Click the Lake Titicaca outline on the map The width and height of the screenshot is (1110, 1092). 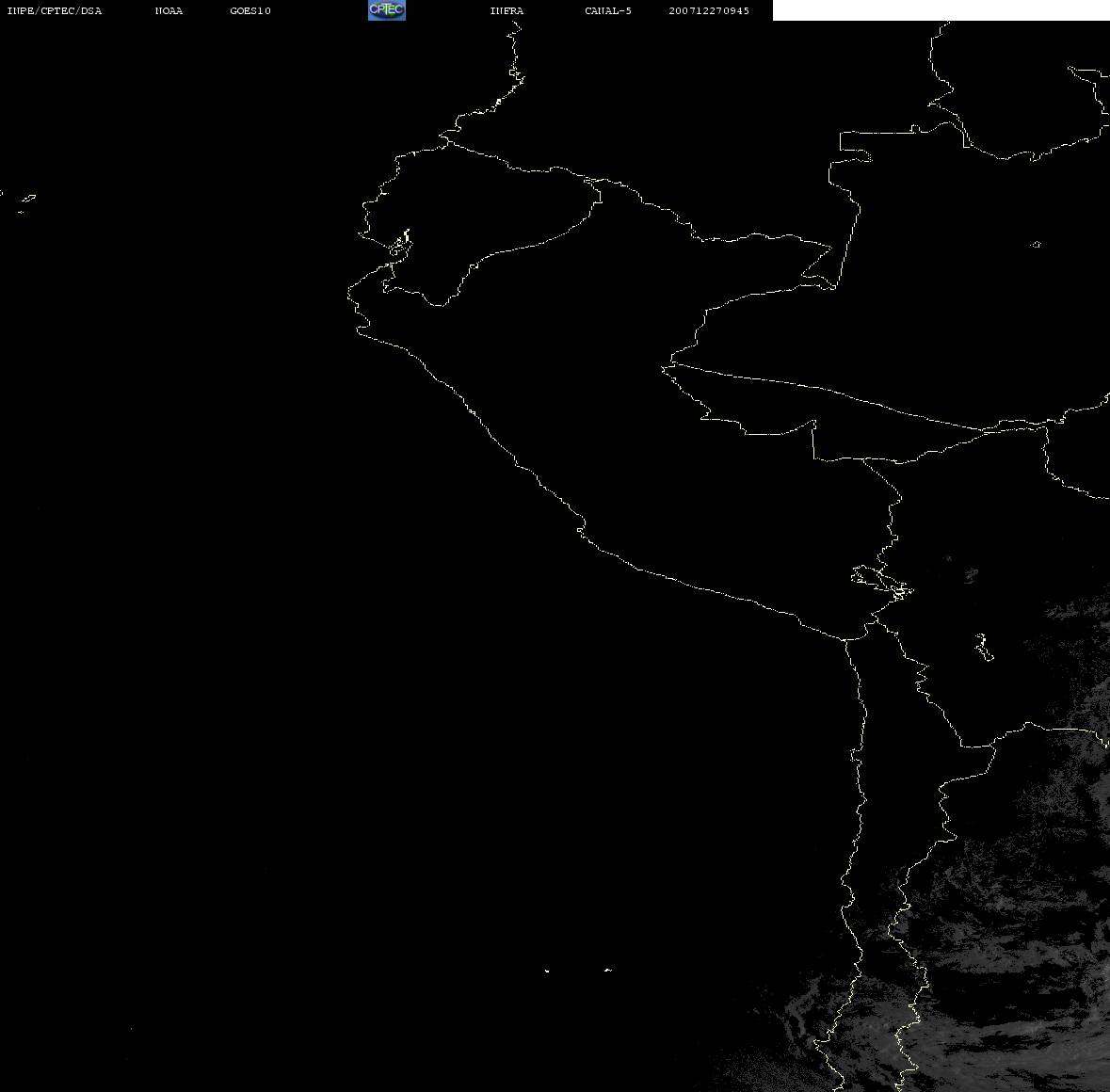880,580
